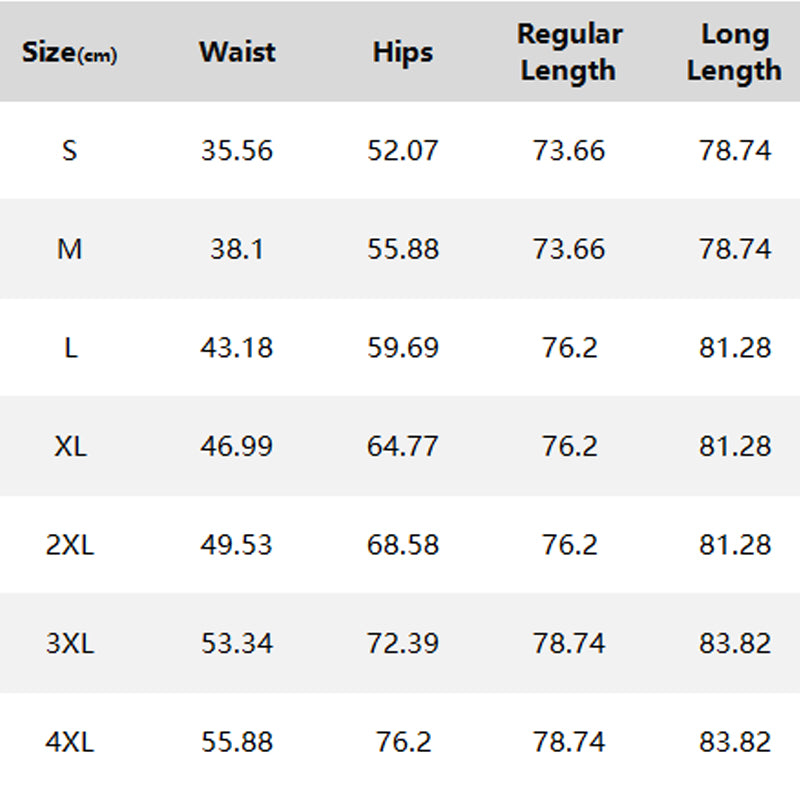Select the 2XL size label

click(x=69, y=545)
